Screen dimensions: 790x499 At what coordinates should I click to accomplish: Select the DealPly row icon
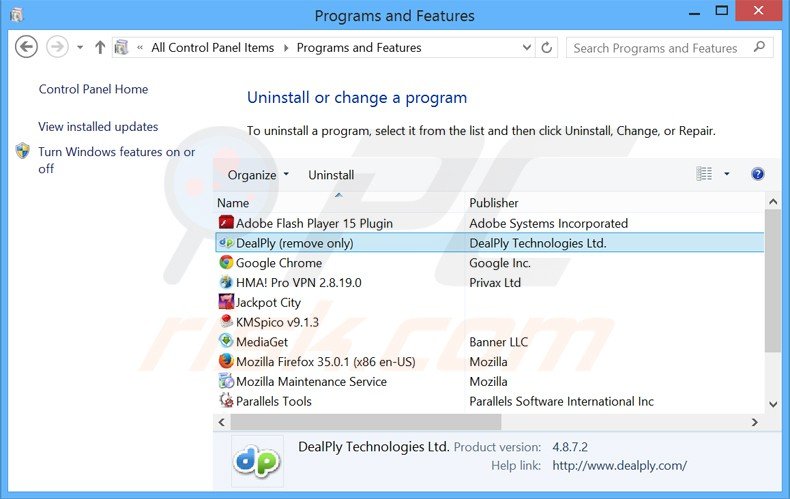pyautogui.click(x=226, y=242)
